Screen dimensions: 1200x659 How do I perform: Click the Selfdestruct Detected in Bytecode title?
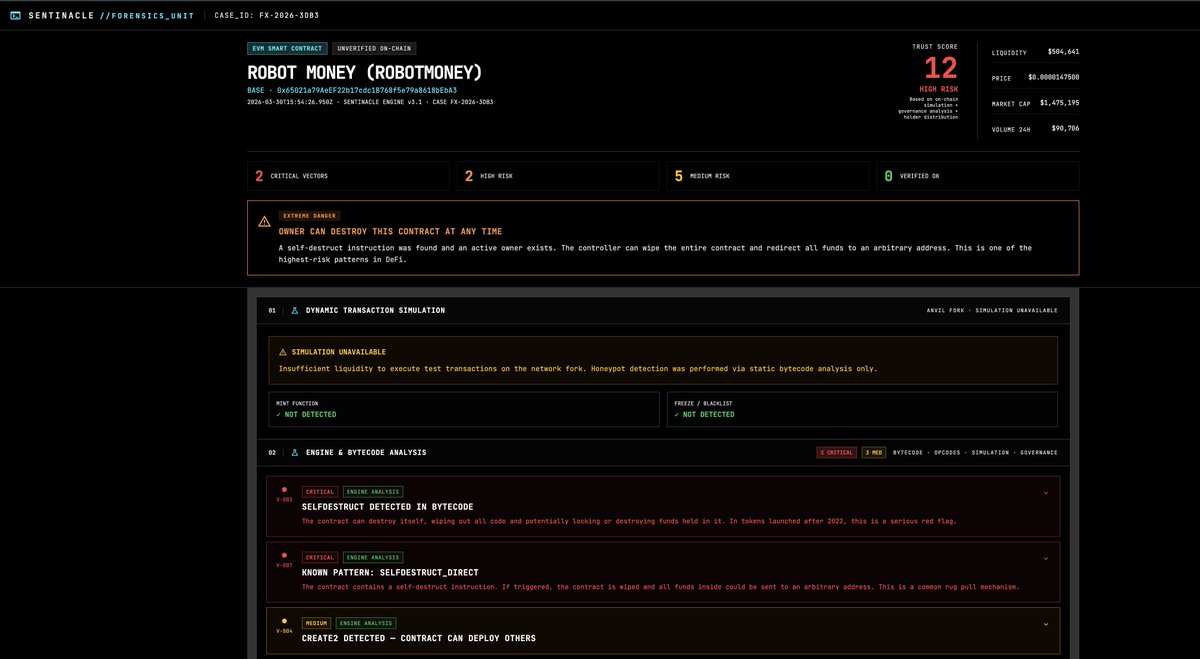tap(388, 507)
